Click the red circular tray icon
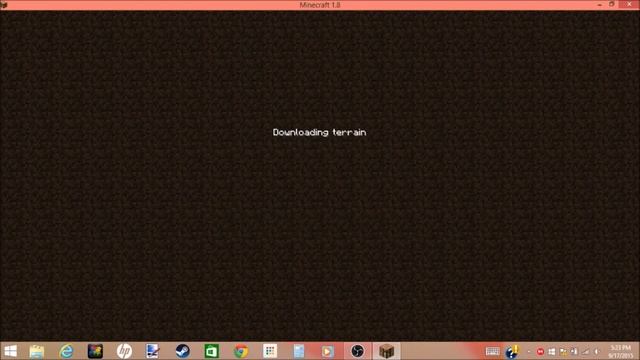640x360 pixels. pos(540,351)
